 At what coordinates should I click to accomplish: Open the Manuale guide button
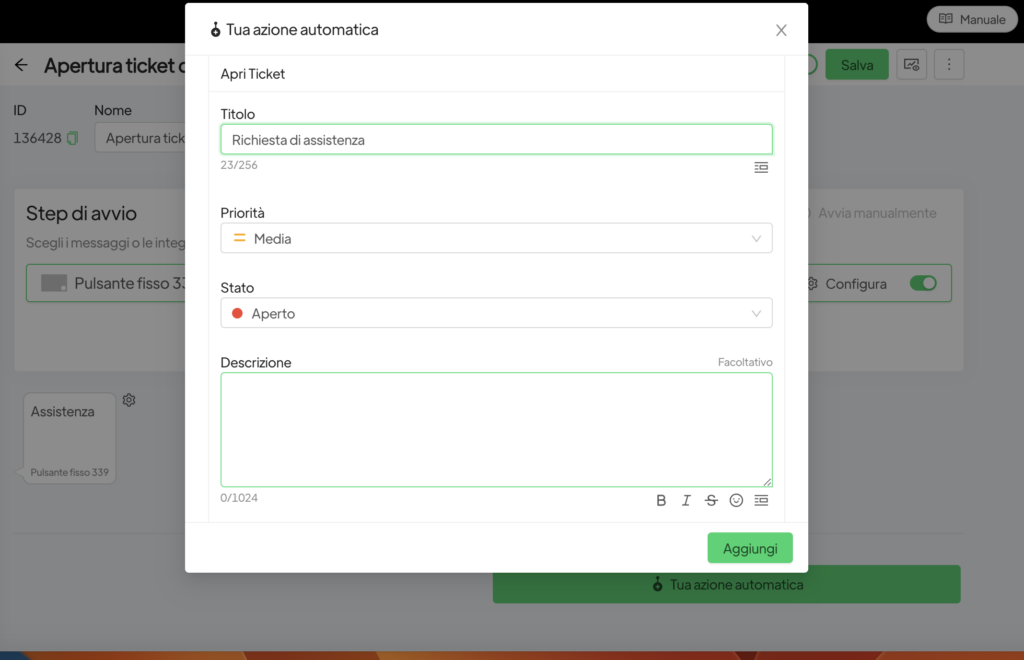pyautogui.click(x=971, y=19)
